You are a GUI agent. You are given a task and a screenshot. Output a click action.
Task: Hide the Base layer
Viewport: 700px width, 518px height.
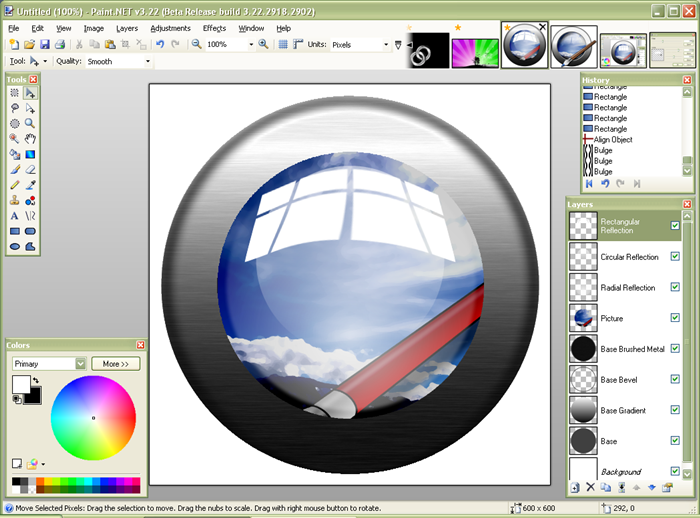[675, 441]
